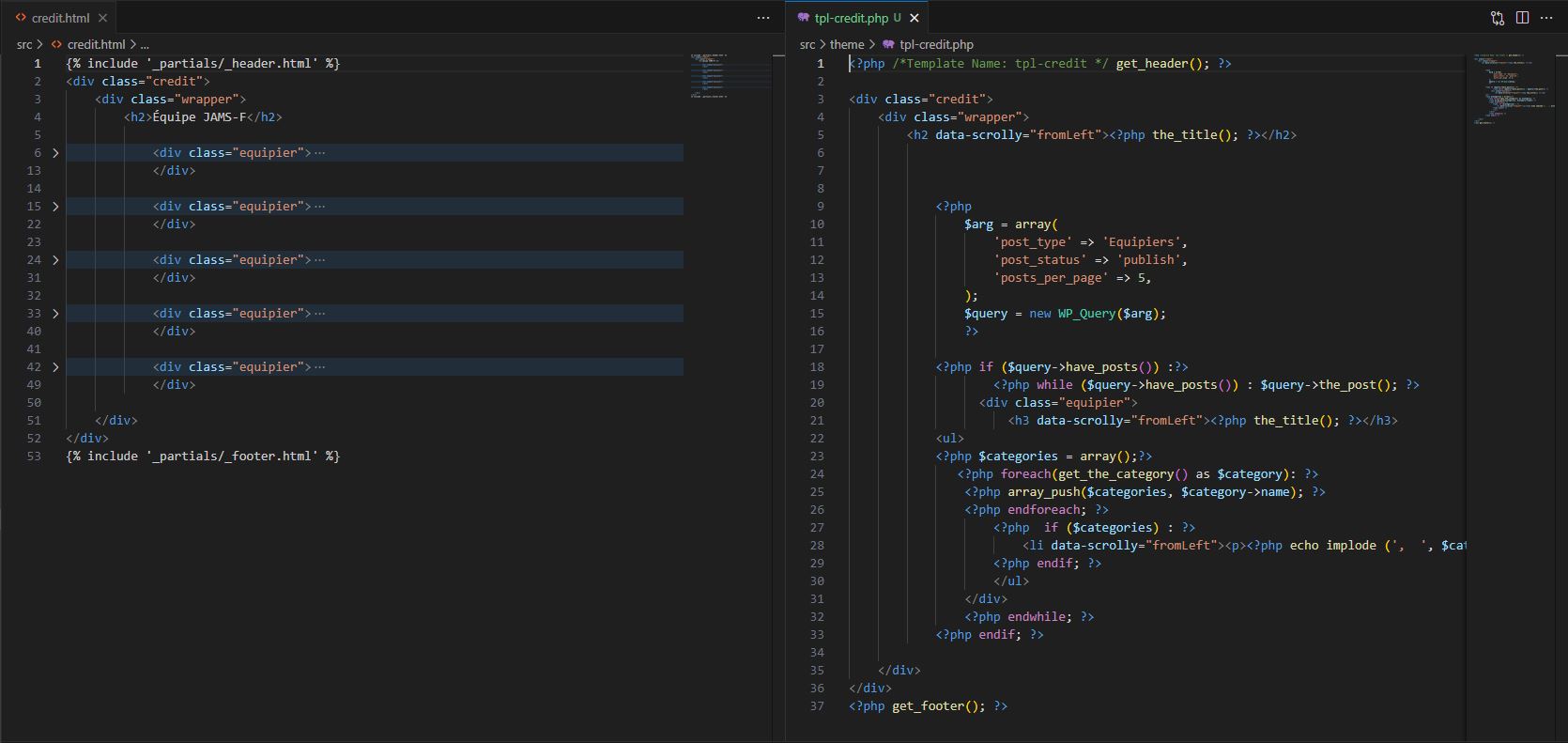Click the '<ul>' tag on line 22

[950, 438]
